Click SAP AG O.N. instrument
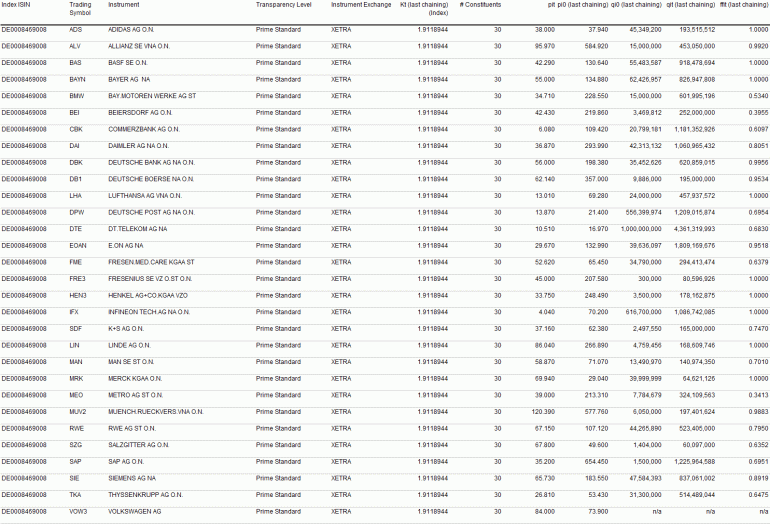770x524 pixels. [x=126, y=462]
